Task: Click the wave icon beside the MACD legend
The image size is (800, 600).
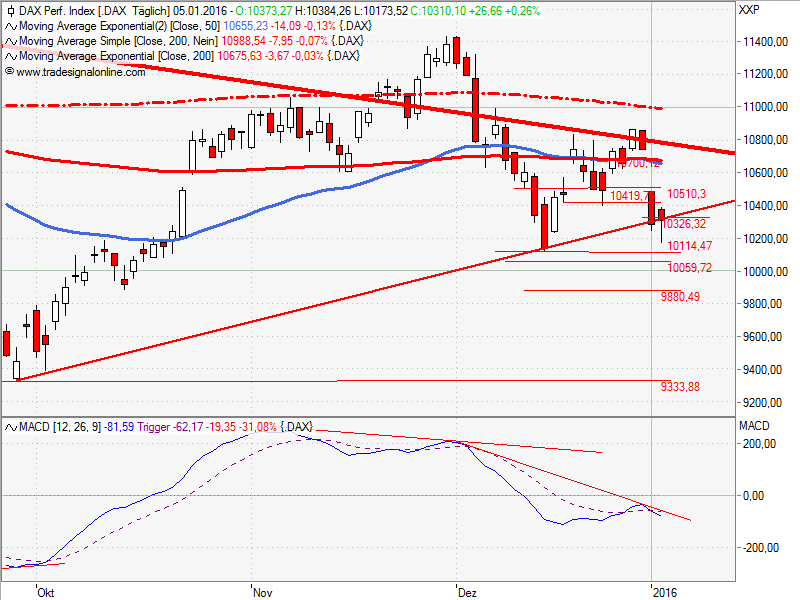Action: (x=9, y=427)
